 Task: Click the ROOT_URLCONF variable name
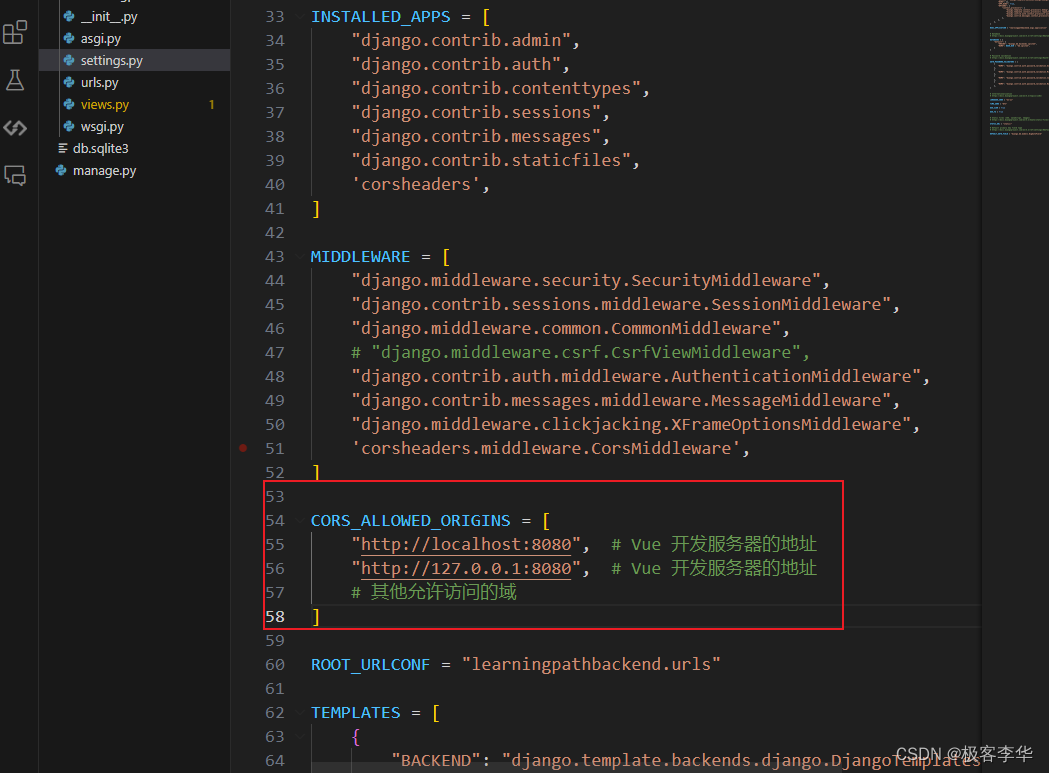tap(370, 665)
